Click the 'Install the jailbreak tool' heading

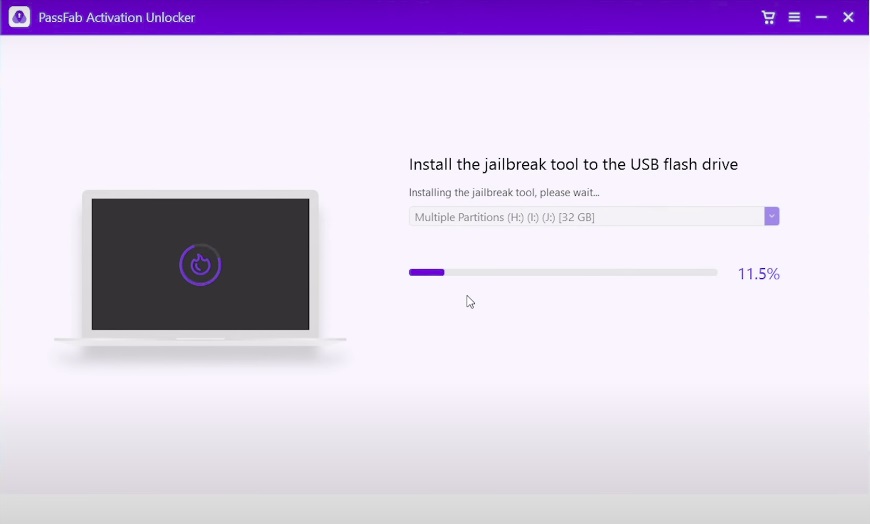click(x=573, y=165)
